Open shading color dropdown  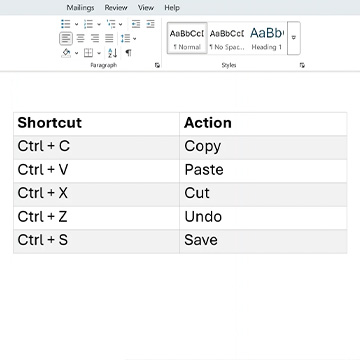[76, 53]
